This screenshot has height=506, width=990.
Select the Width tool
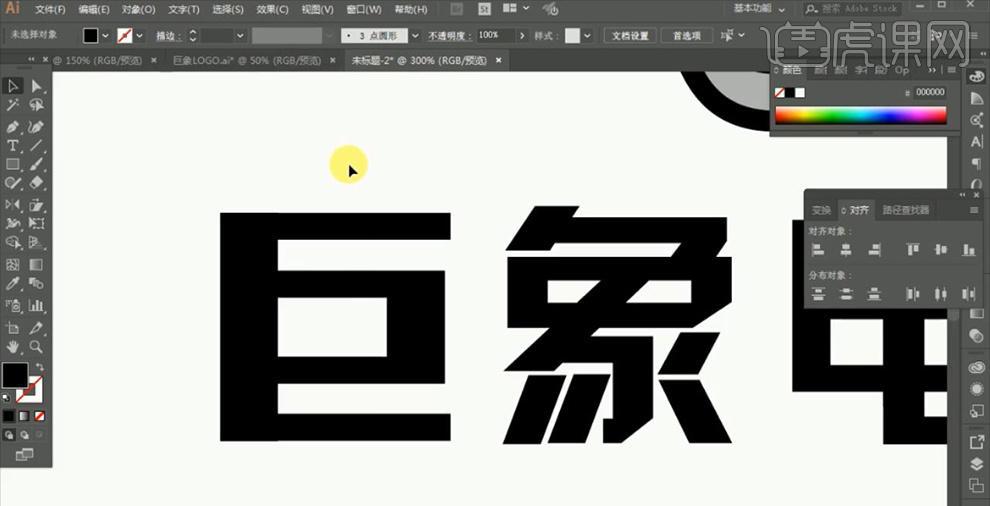12,223
